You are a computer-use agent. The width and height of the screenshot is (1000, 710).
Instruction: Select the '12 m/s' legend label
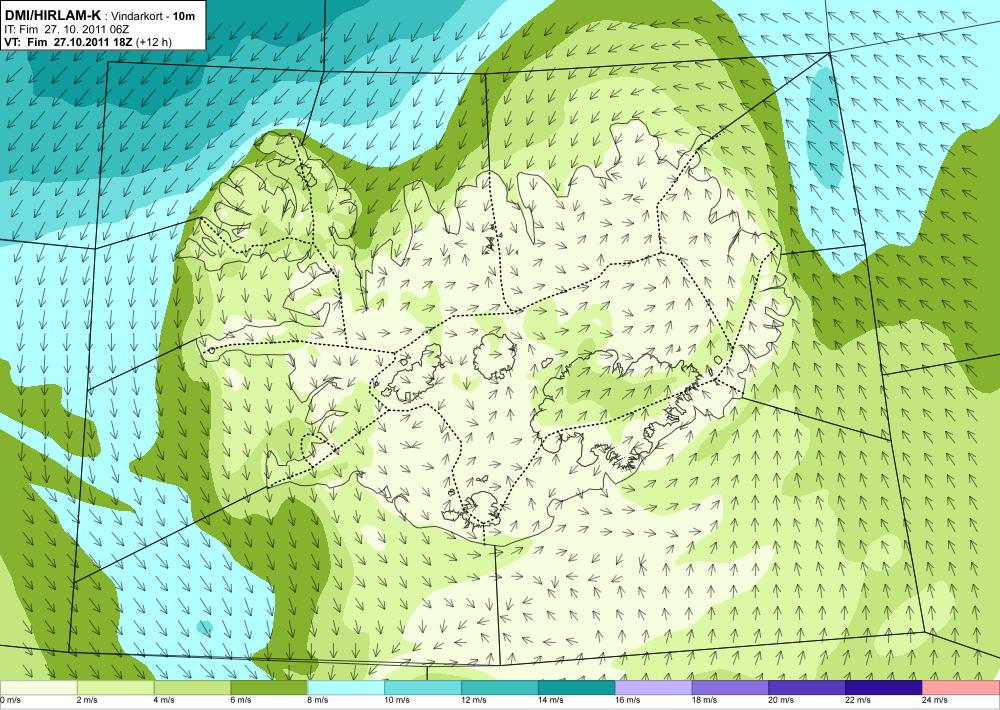pyautogui.click(x=473, y=700)
